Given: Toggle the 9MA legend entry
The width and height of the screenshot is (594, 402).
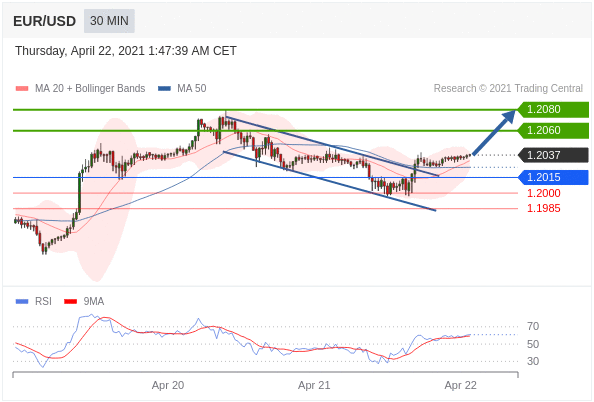Looking at the screenshot, I should (x=84, y=301).
